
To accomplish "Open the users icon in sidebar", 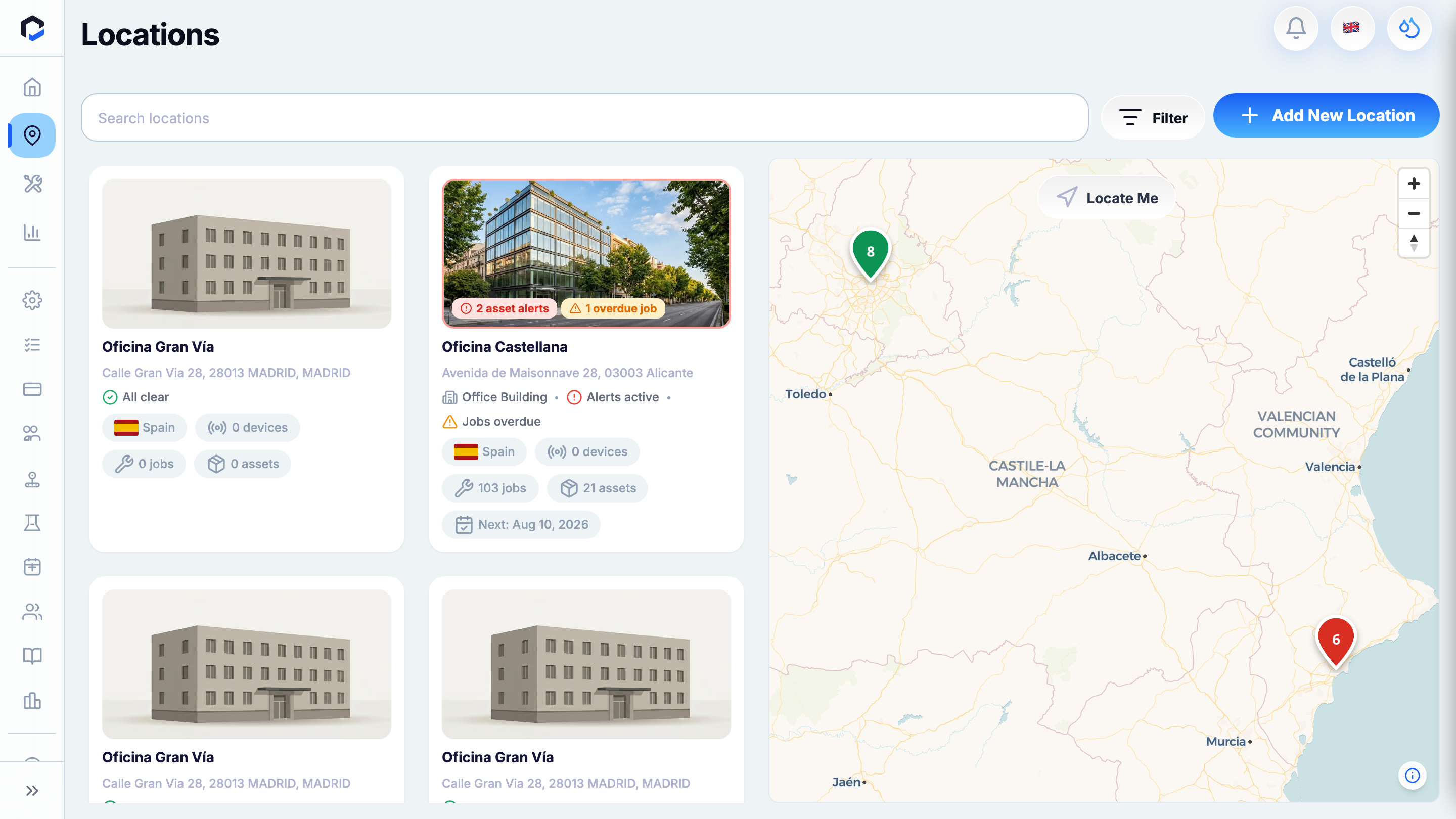I will click(x=32, y=612).
